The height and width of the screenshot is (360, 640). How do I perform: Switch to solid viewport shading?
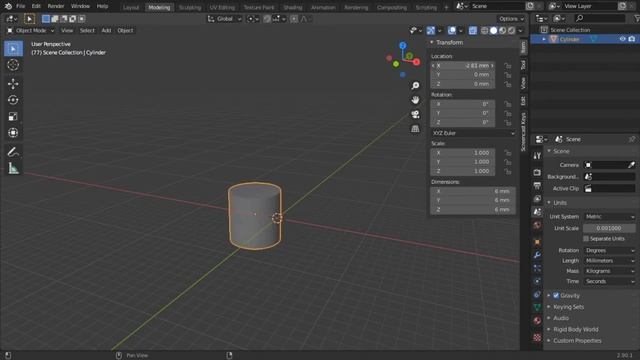(x=493, y=30)
